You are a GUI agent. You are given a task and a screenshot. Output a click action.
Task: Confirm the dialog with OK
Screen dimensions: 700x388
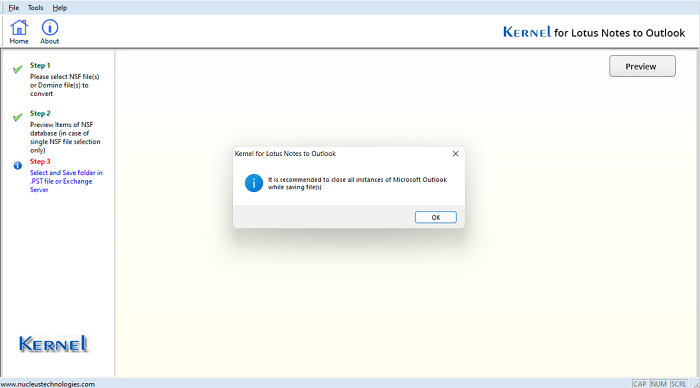pyautogui.click(x=436, y=217)
